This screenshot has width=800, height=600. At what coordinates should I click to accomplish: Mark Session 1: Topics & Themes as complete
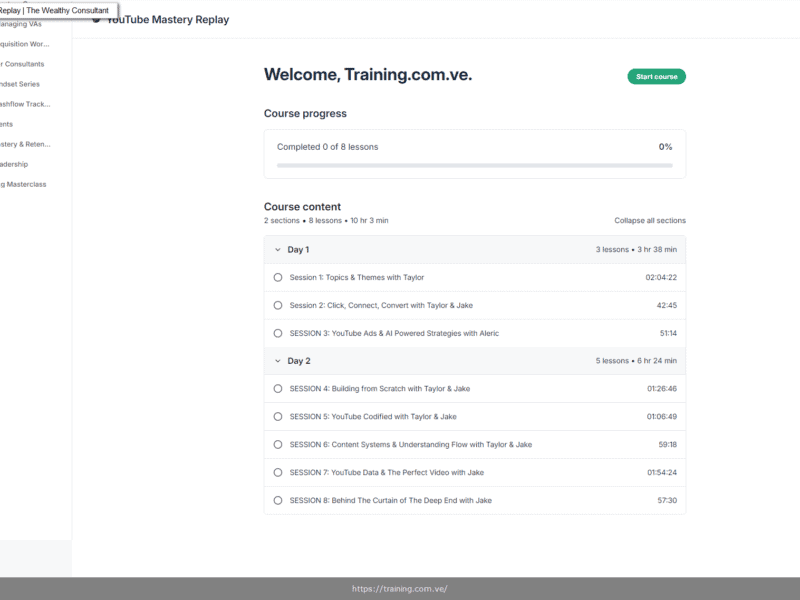pos(278,277)
